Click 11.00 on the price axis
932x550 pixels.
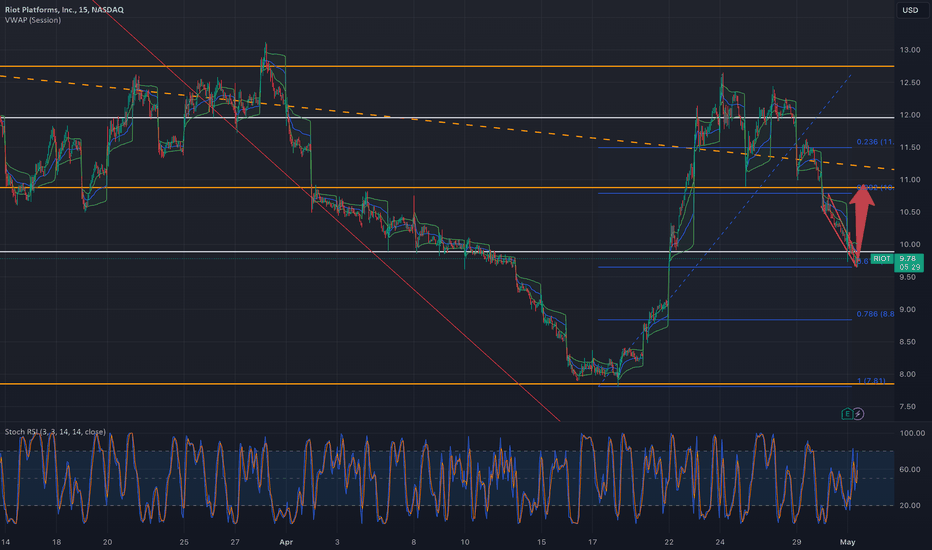click(910, 180)
